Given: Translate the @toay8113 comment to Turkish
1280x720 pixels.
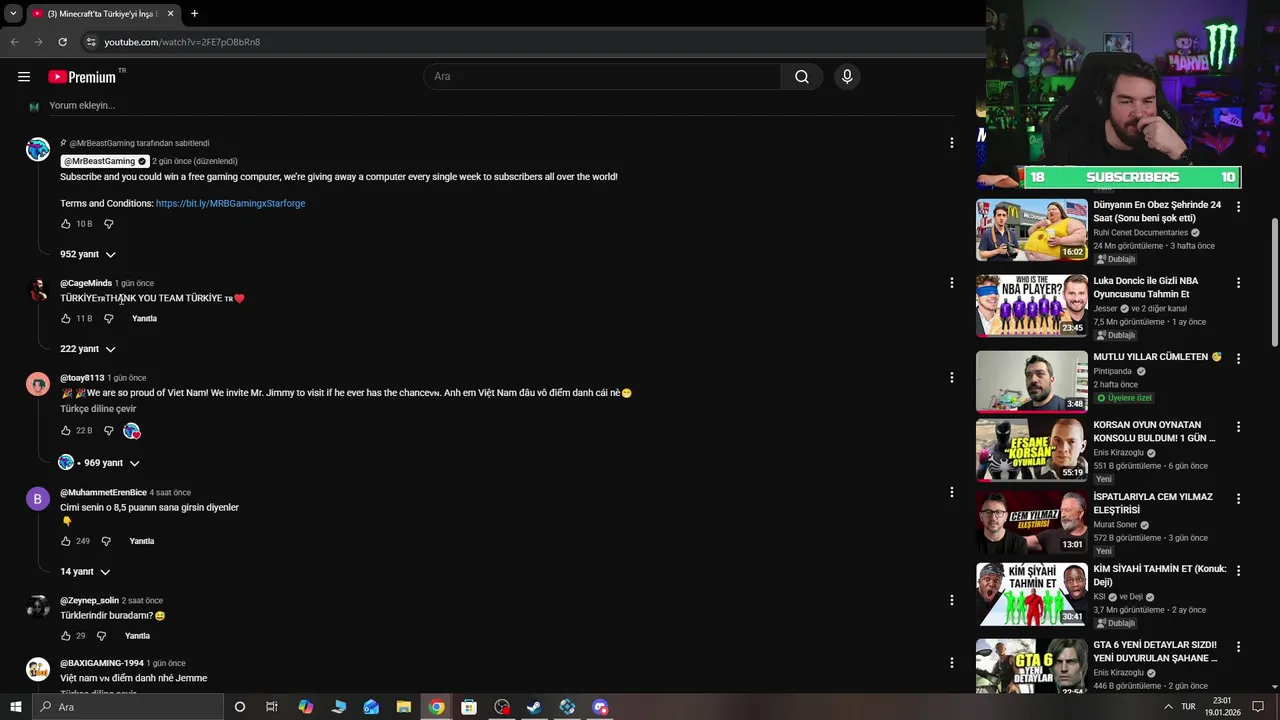Looking at the screenshot, I should (x=98, y=409).
